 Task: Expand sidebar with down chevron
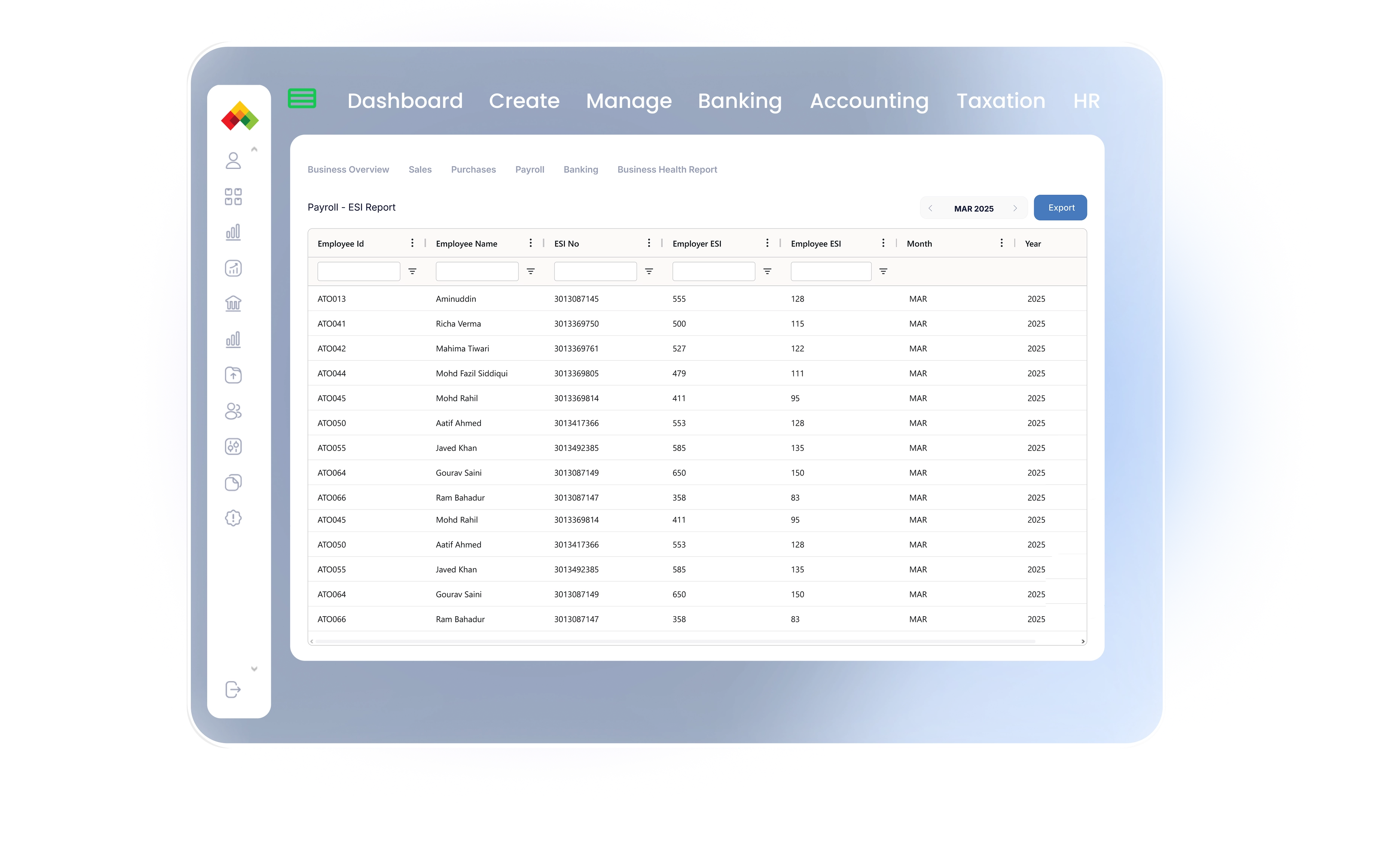(254, 668)
